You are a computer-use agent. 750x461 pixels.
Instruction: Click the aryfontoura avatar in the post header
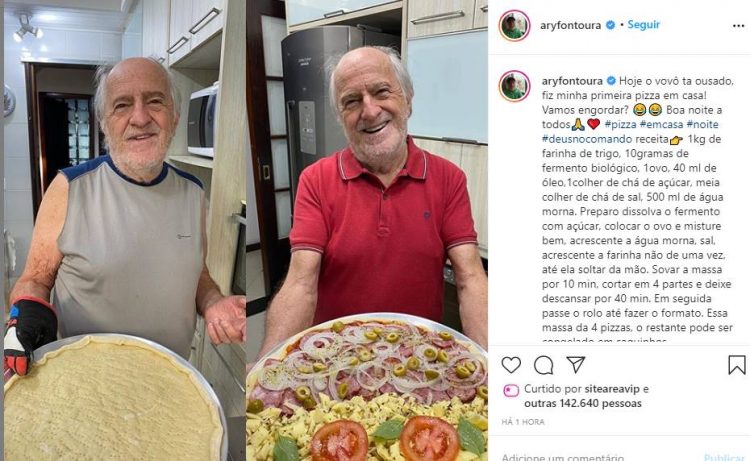[515, 25]
